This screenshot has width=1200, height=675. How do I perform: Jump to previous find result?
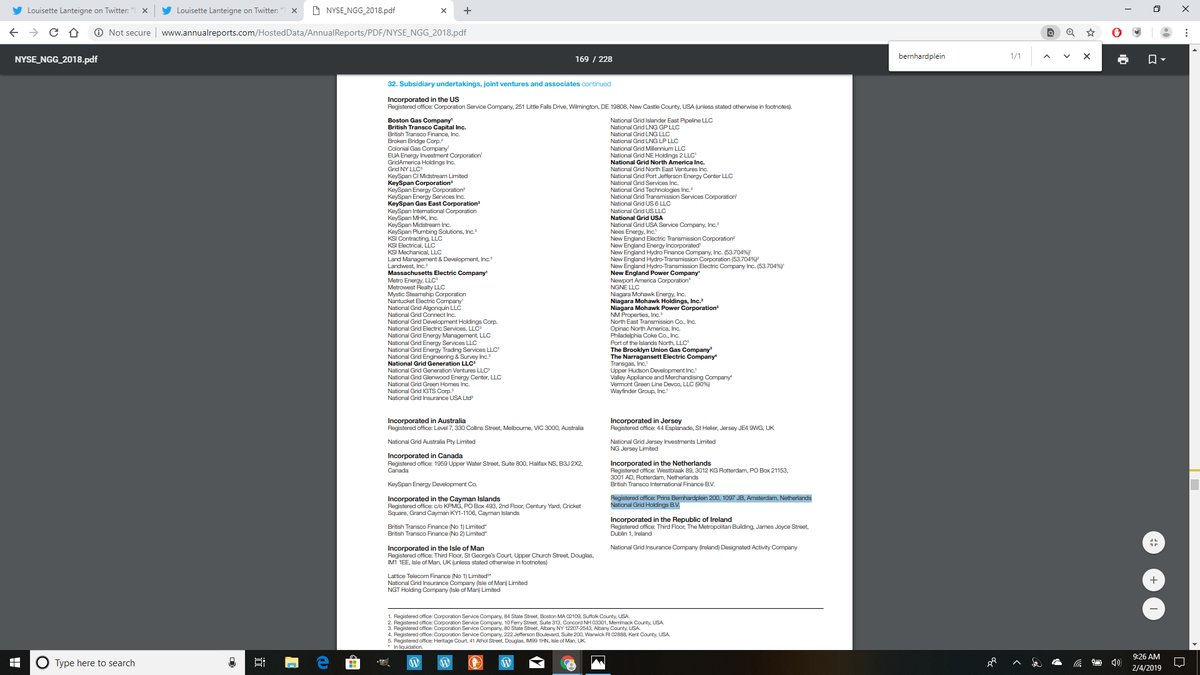pyautogui.click(x=1046, y=57)
